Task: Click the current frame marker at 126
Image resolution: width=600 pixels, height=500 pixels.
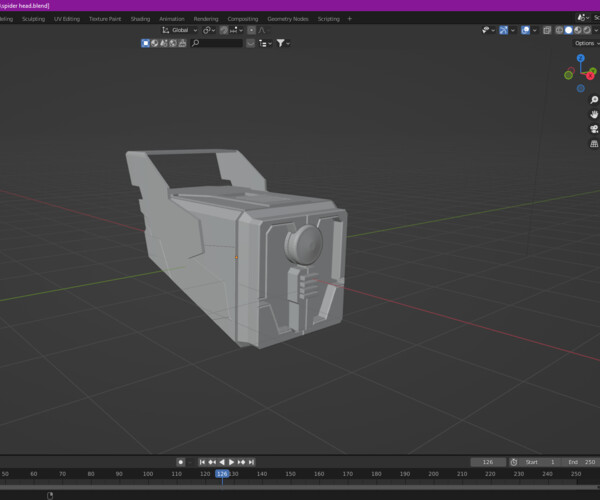Action: point(222,474)
